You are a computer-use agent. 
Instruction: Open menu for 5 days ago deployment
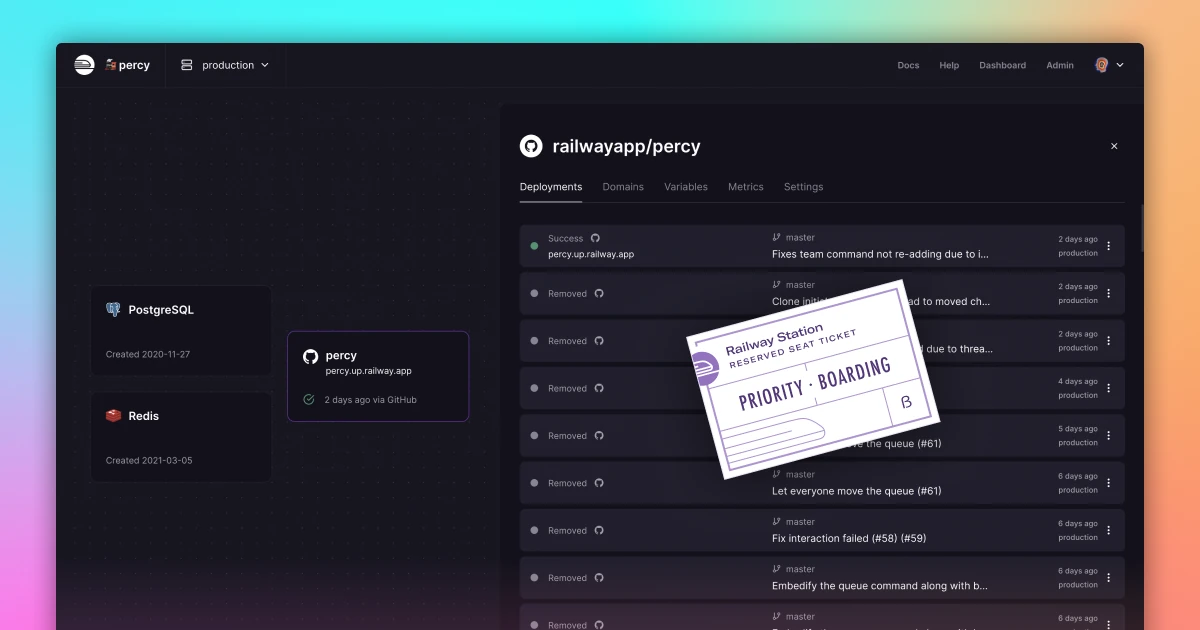coord(1108,436)
